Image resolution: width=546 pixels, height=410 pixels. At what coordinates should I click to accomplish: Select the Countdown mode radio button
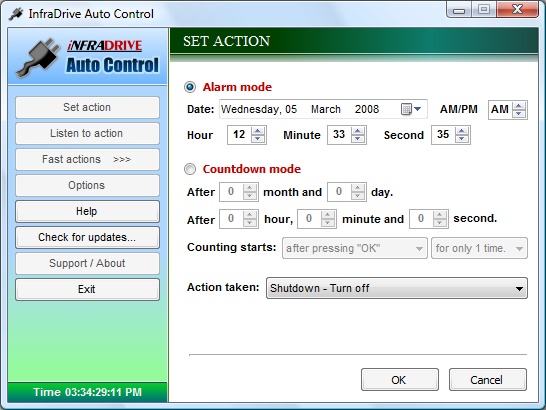(190, 169)
